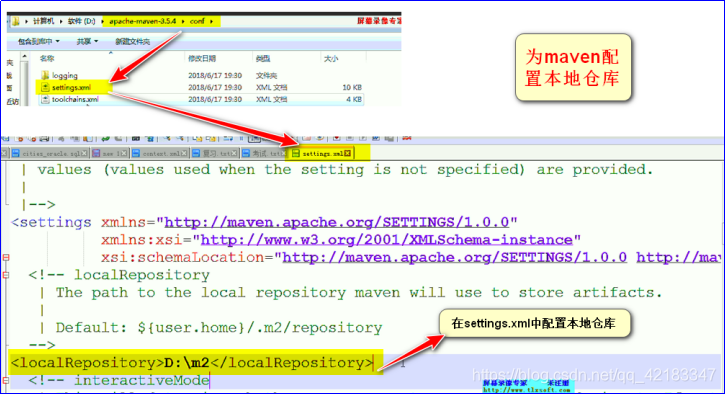
Task: Sort files by the 名称 column
Action: click(47, 58)
